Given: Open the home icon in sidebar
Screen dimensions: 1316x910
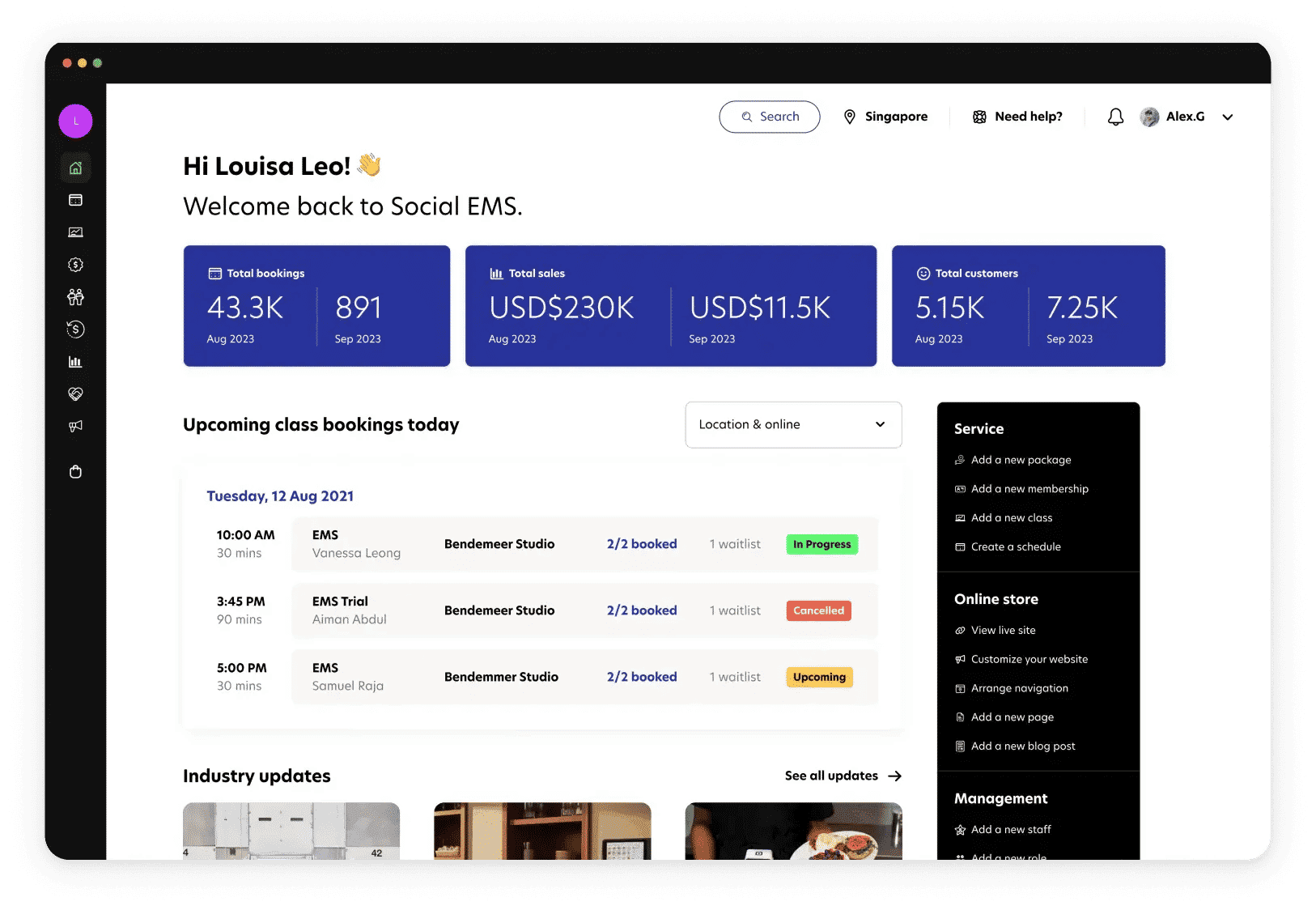Looking at the screenshot, I should pyautogui.click(x=75, y=168).
